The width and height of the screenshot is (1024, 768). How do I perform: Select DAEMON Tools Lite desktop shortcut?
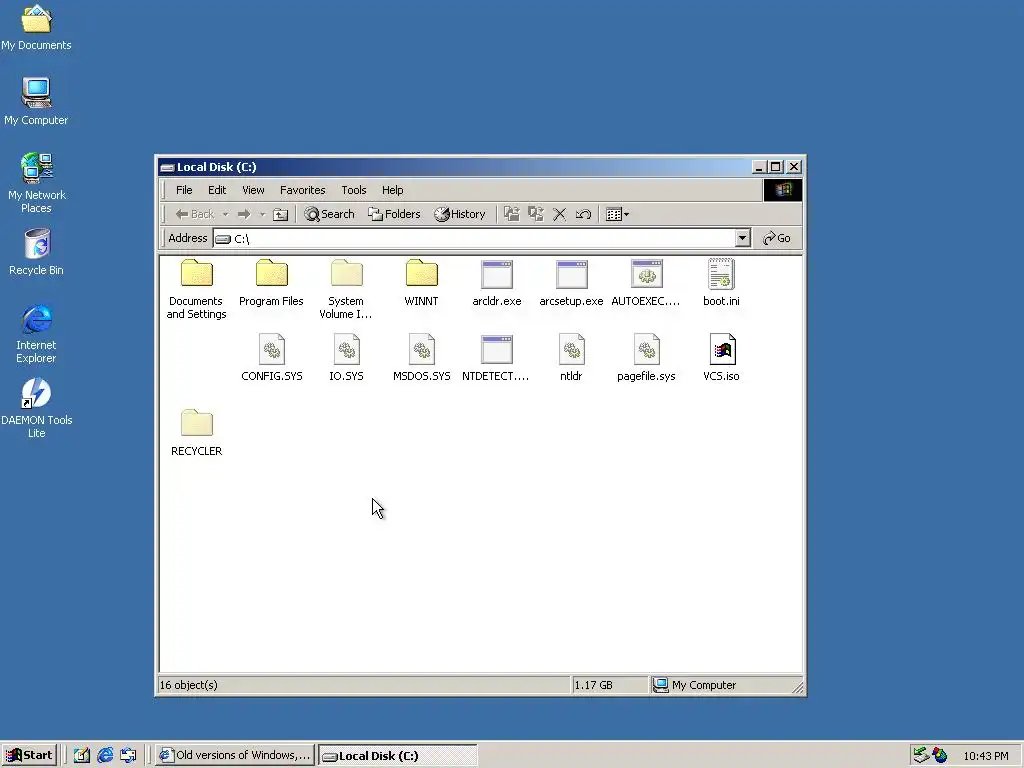[x=37, y=408]
